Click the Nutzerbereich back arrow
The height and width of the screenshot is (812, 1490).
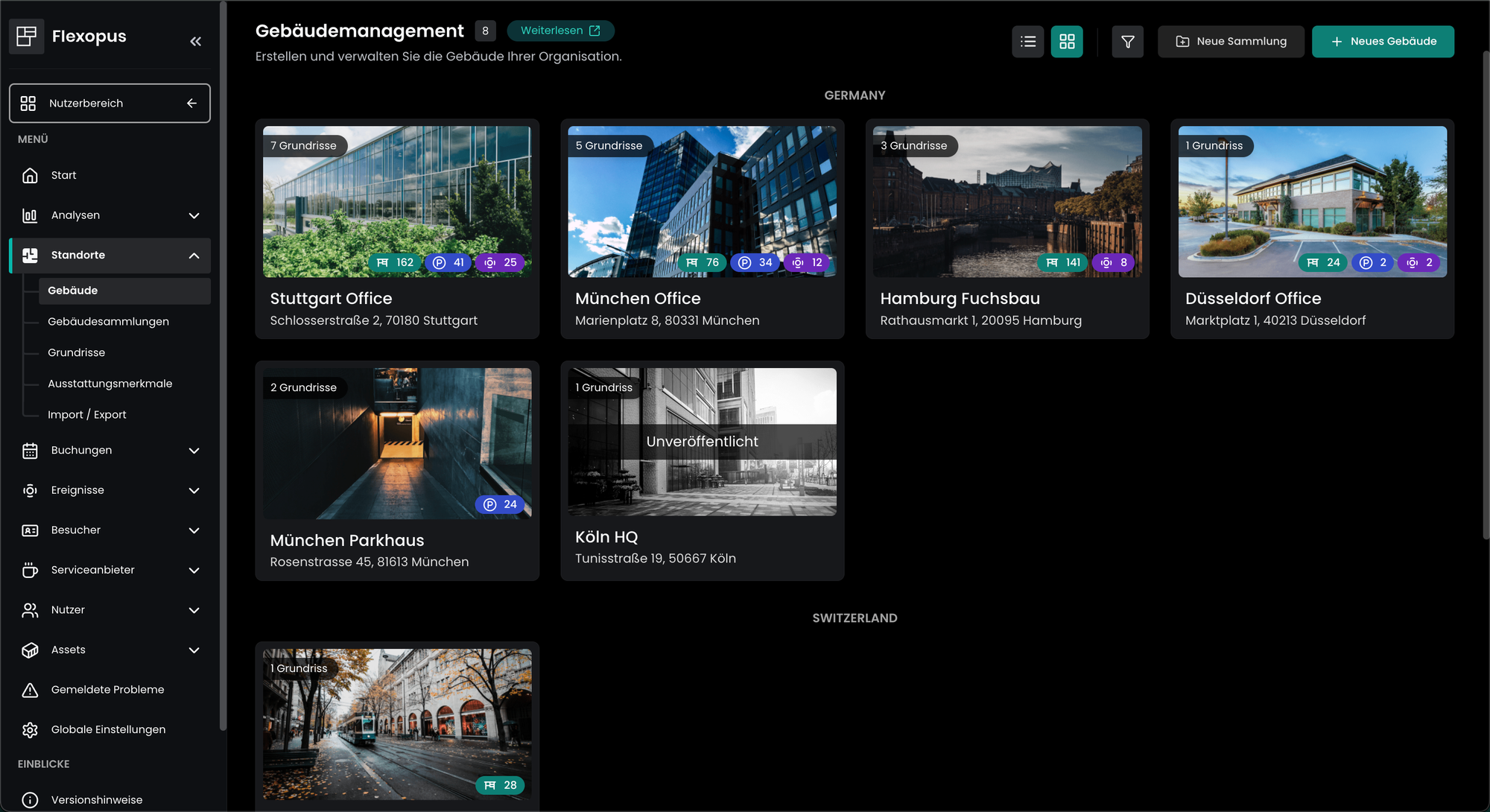191,104
